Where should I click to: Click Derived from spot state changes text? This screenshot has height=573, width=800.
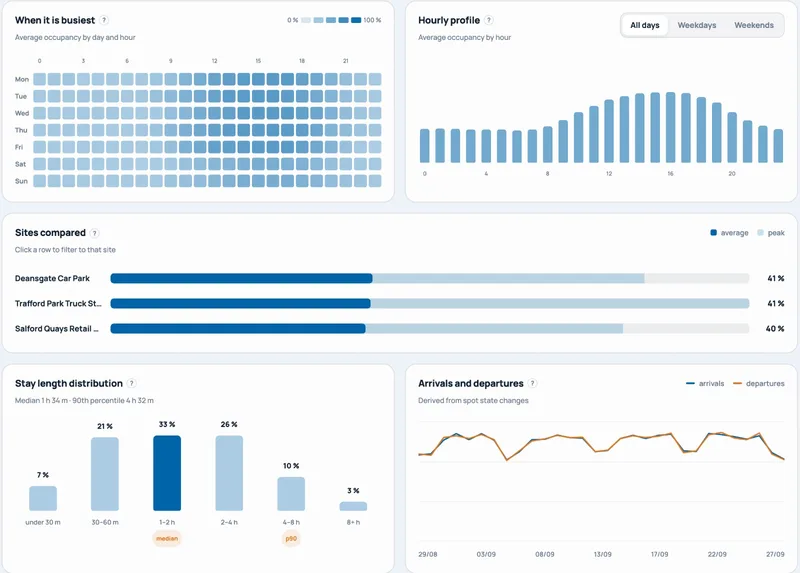473,401
